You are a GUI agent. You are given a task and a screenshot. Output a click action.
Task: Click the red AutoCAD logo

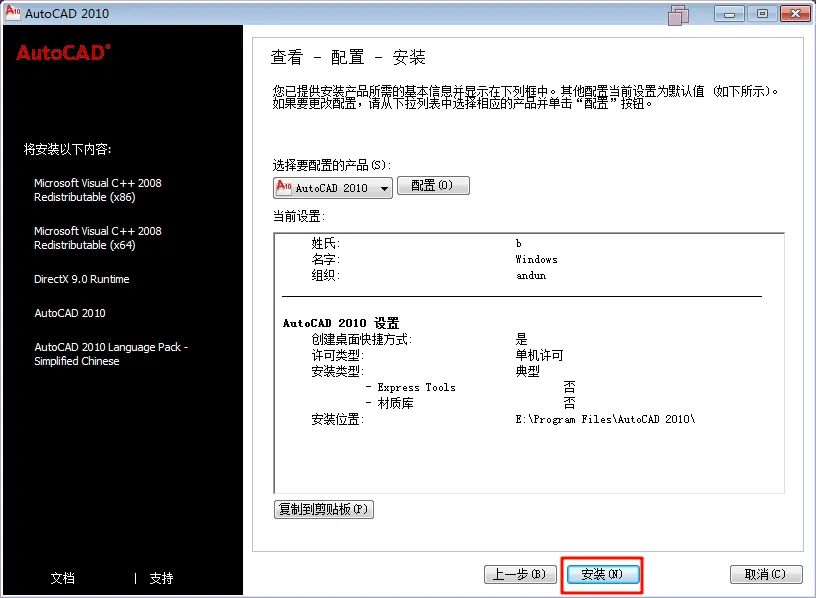coord(63,53)
